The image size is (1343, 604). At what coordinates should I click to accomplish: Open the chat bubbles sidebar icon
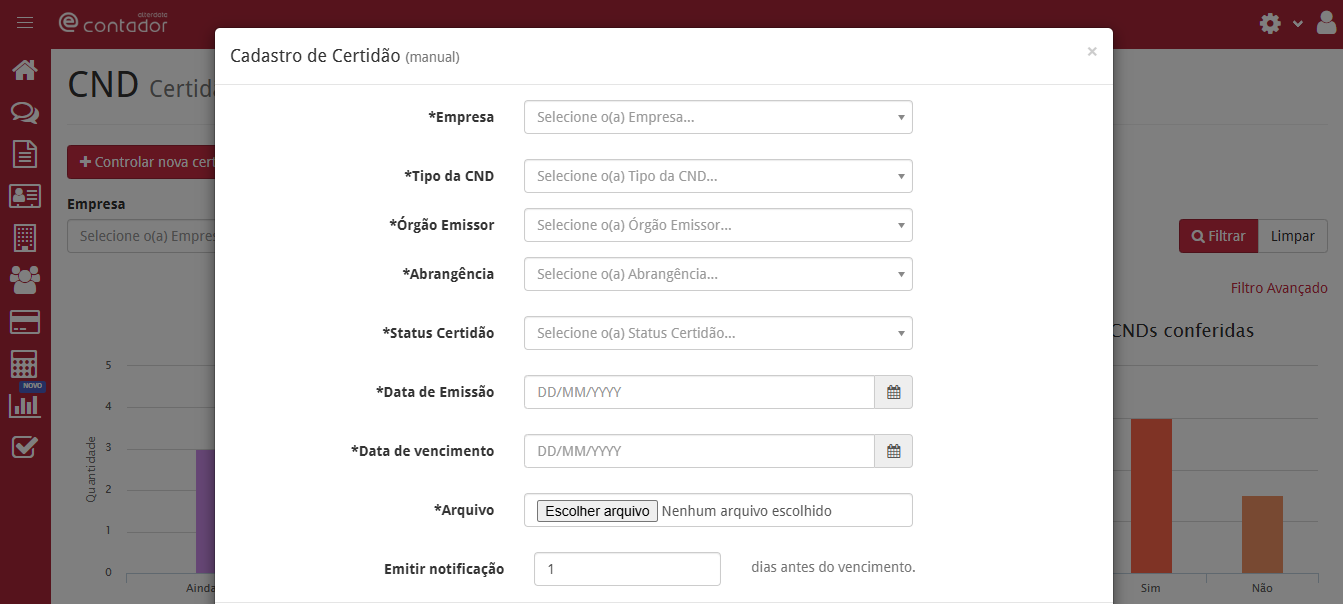click(25, 112)
